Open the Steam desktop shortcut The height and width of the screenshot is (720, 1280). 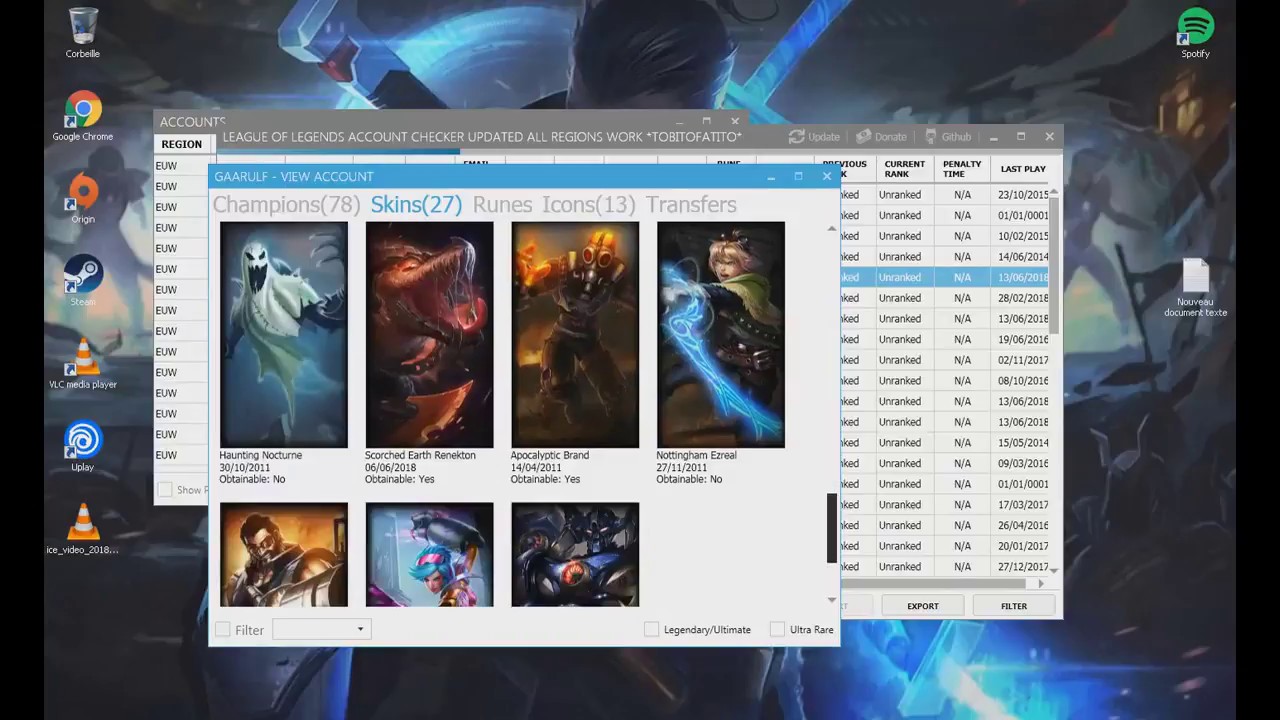coord(83,281)
